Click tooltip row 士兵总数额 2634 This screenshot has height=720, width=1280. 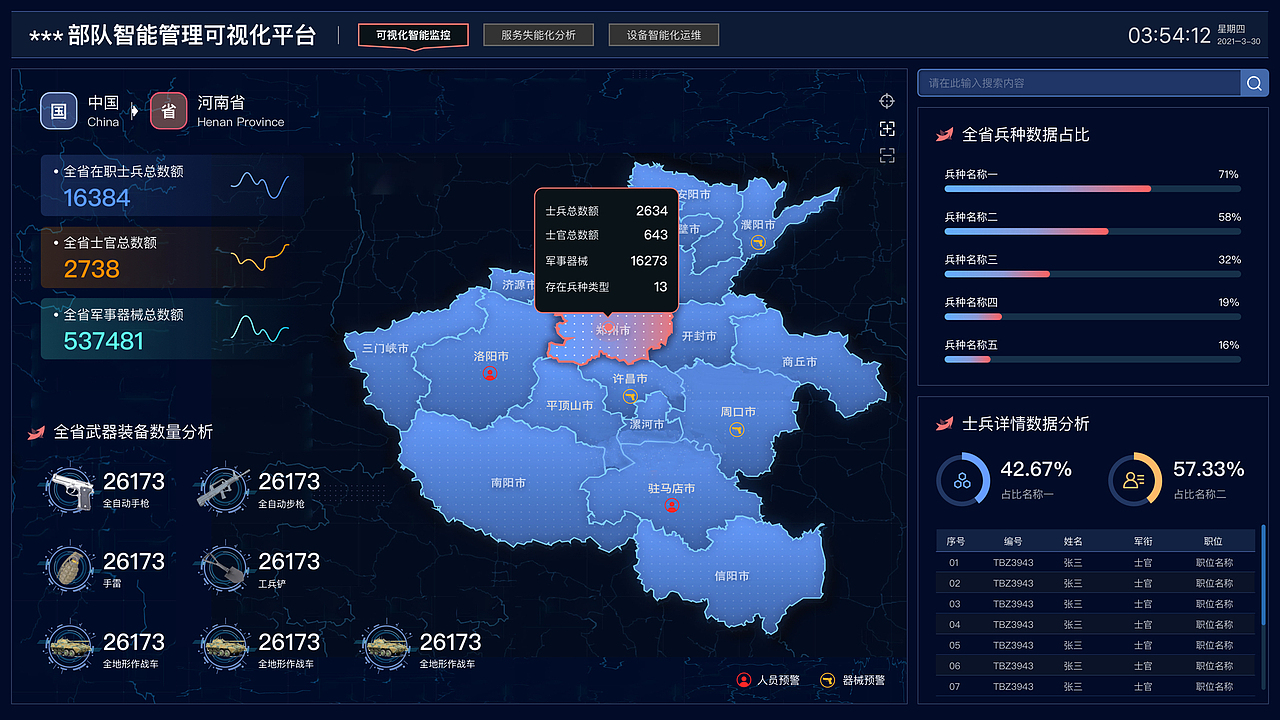coord(606,211)
